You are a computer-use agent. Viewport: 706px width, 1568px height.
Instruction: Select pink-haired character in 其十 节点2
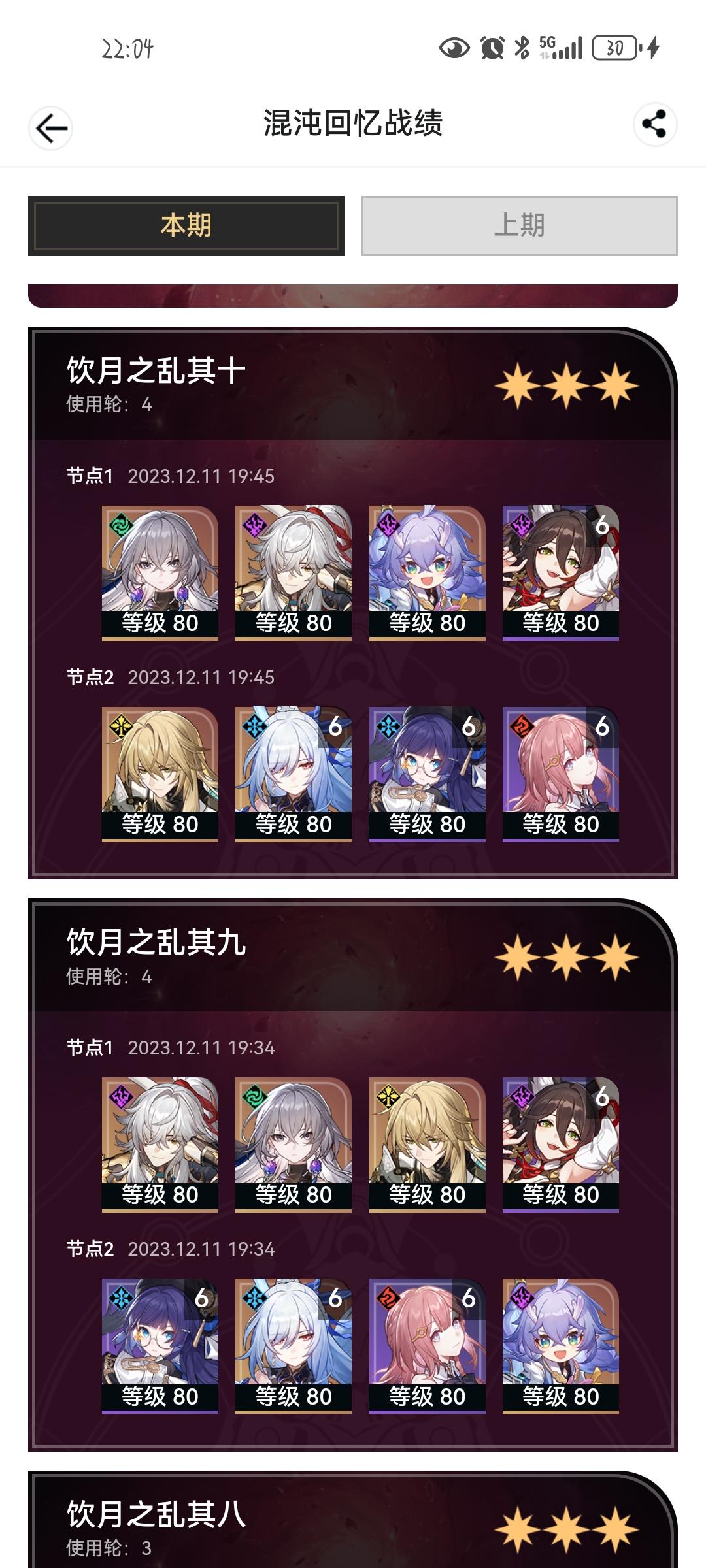[x=561, y=774]
